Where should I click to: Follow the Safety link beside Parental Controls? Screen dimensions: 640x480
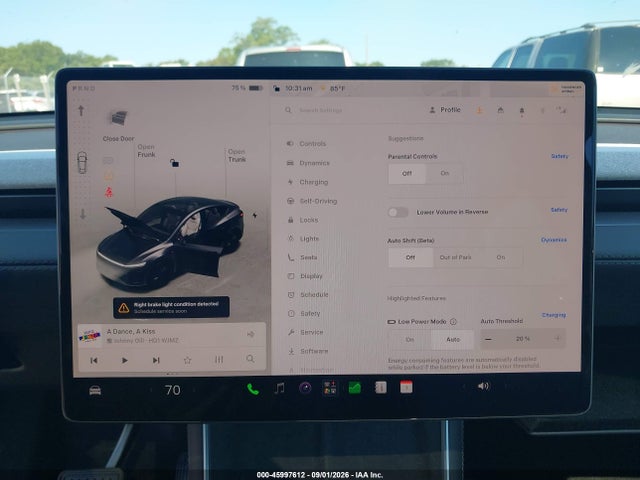click(x=559, y=156)
